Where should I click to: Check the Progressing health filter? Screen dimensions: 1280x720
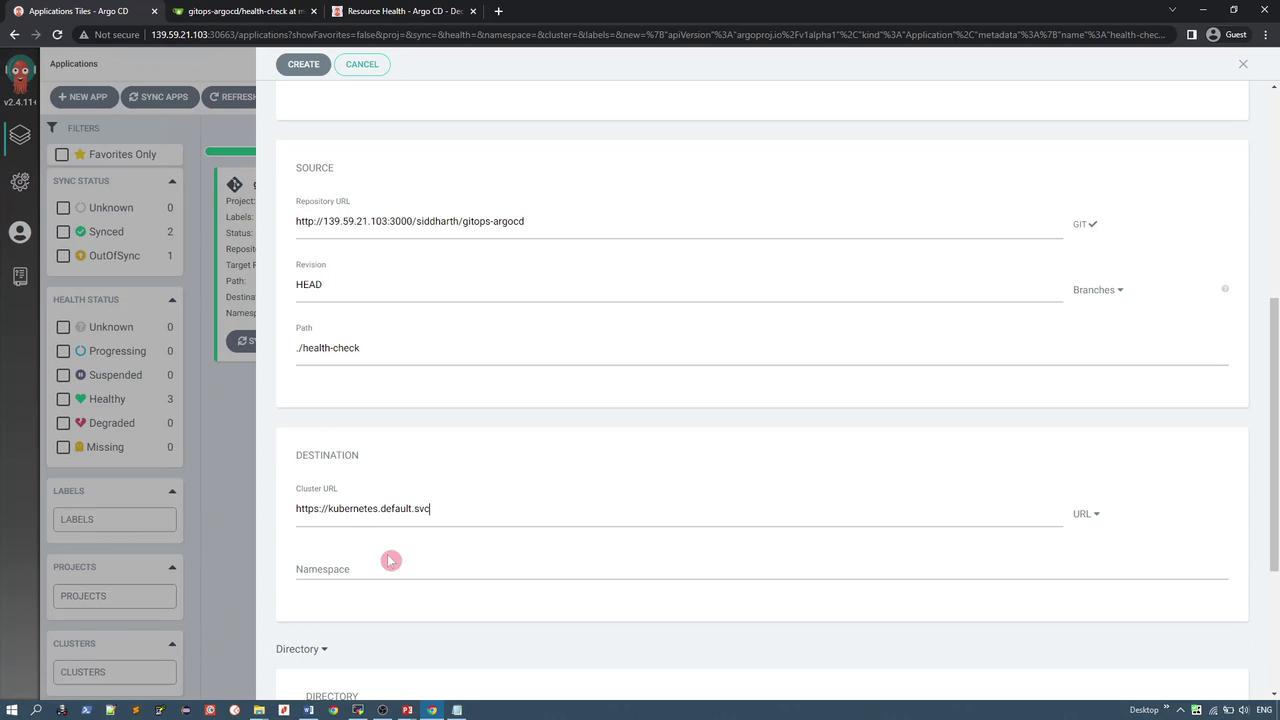pyautogui.click(x=63, y=351)
